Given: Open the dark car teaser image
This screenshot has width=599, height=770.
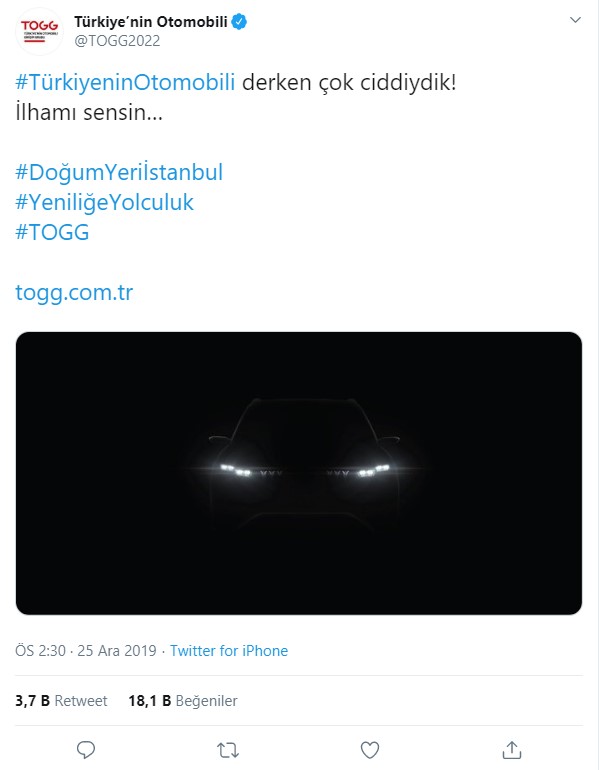Looking at the screenshot, I should 299,473.
